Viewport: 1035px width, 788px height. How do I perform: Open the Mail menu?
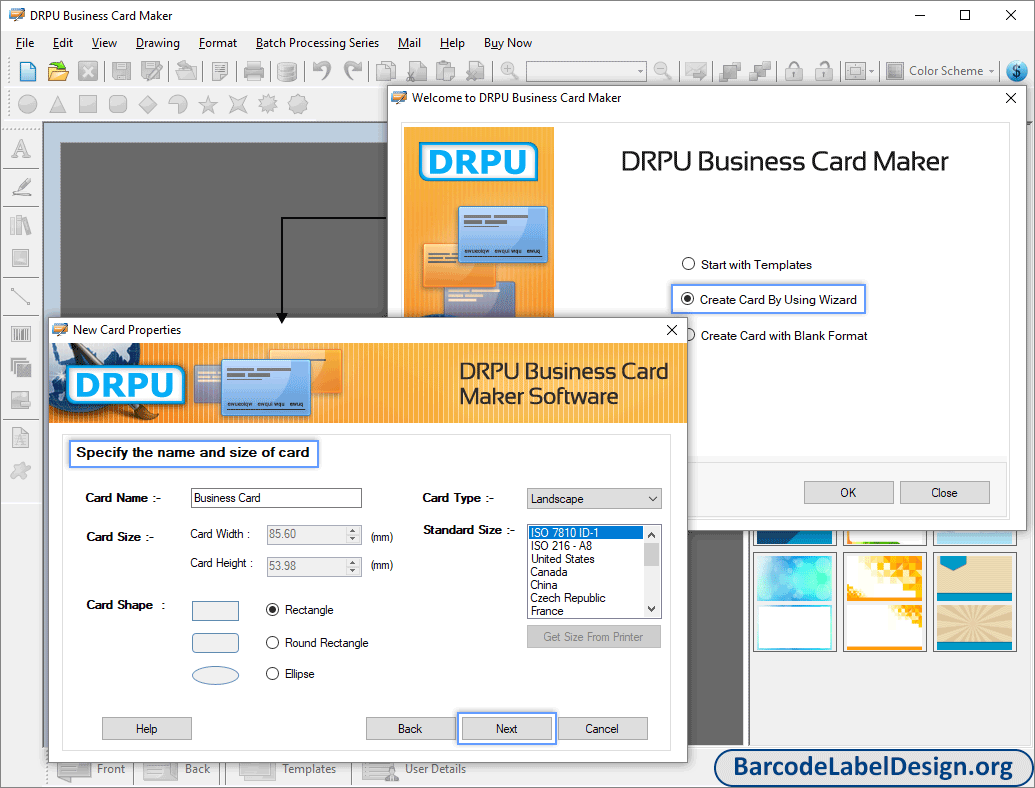(x=409, y=43)
